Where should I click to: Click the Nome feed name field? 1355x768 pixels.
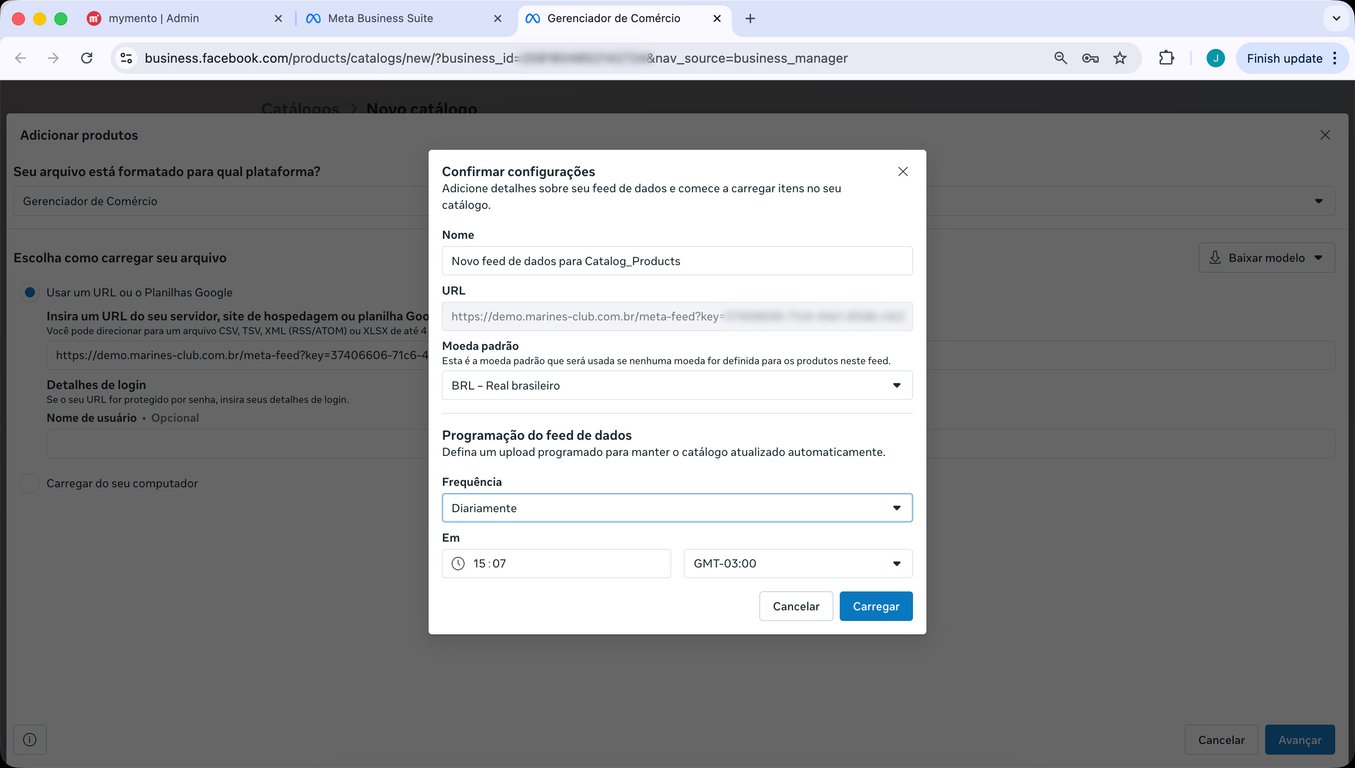677,261
